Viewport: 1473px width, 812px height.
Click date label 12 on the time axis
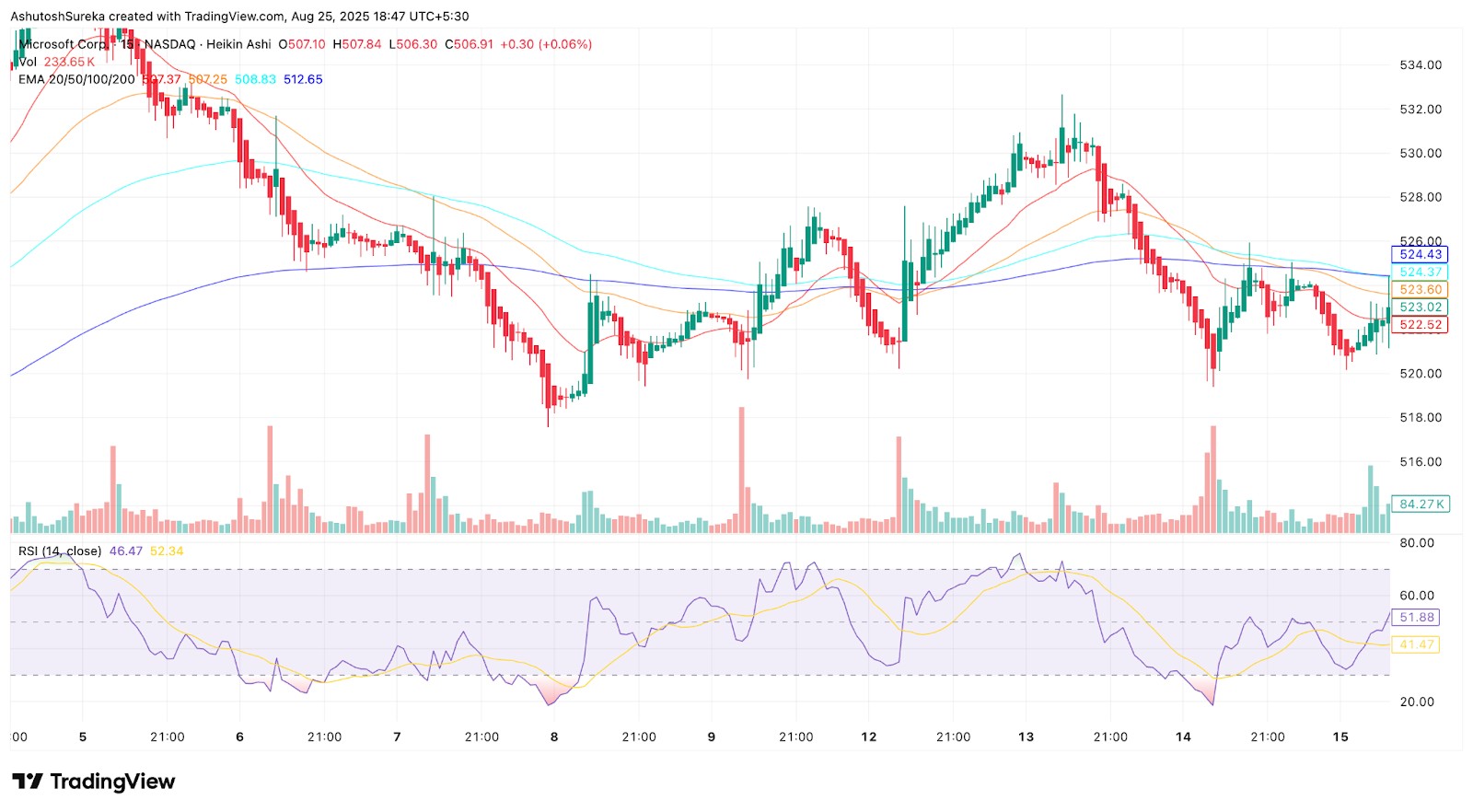point(869,737)
